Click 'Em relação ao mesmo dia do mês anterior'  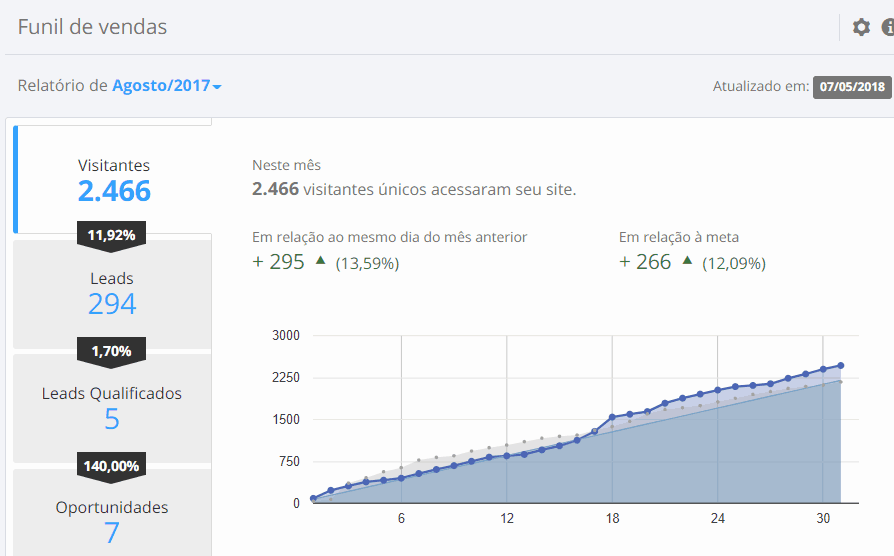pos(389,237)
